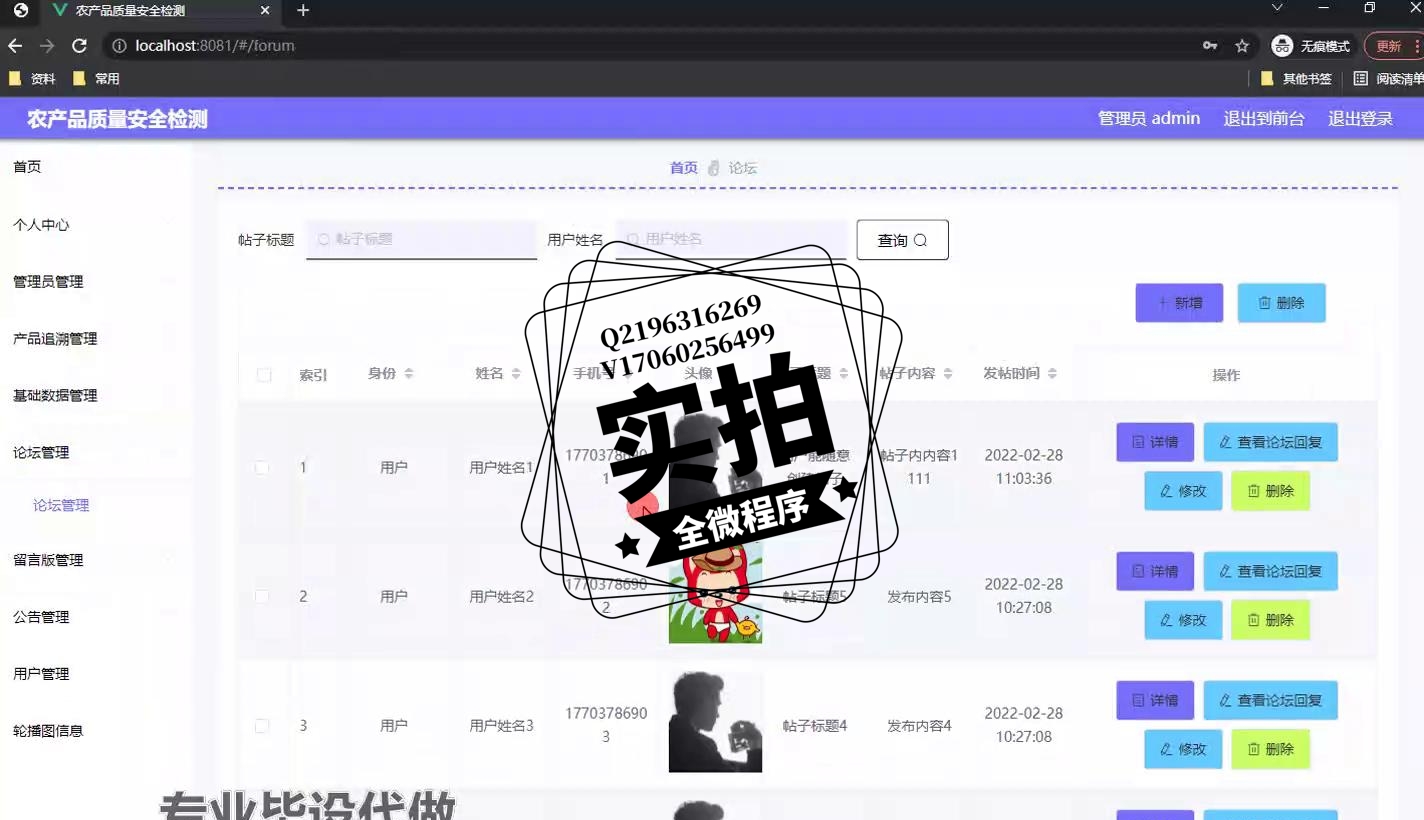Click 修改 for 用户姓名1 row

1183,491
